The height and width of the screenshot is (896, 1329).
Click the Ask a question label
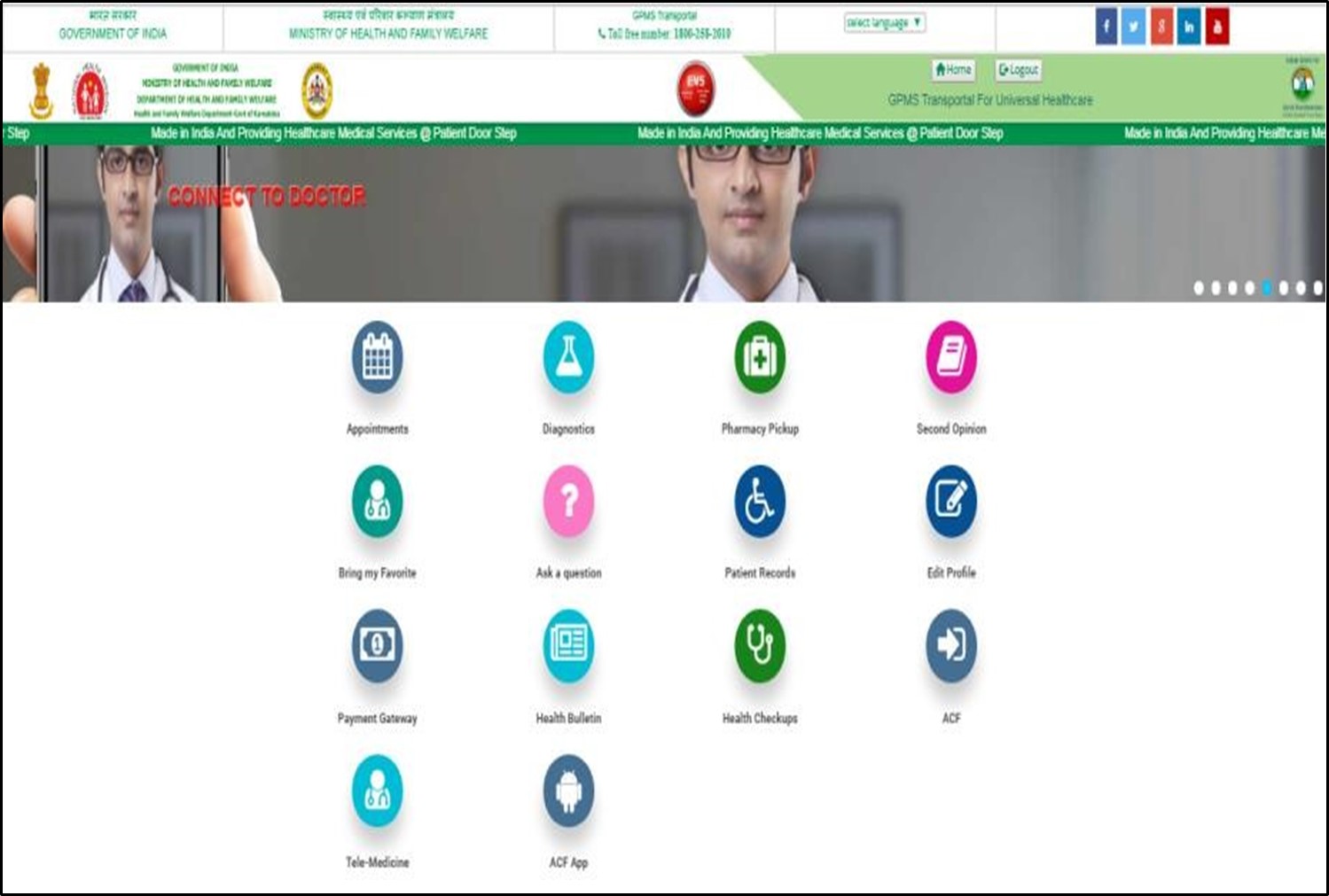[568, 573]
